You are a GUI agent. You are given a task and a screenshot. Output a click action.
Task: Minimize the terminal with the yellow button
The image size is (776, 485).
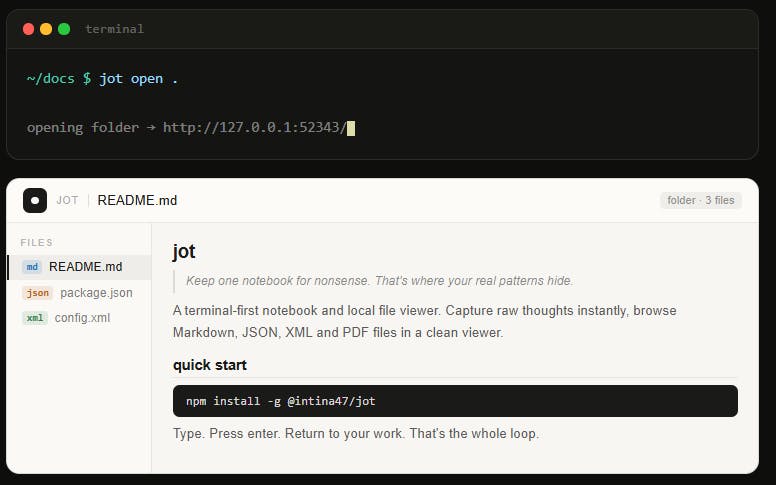click(46, 29)
